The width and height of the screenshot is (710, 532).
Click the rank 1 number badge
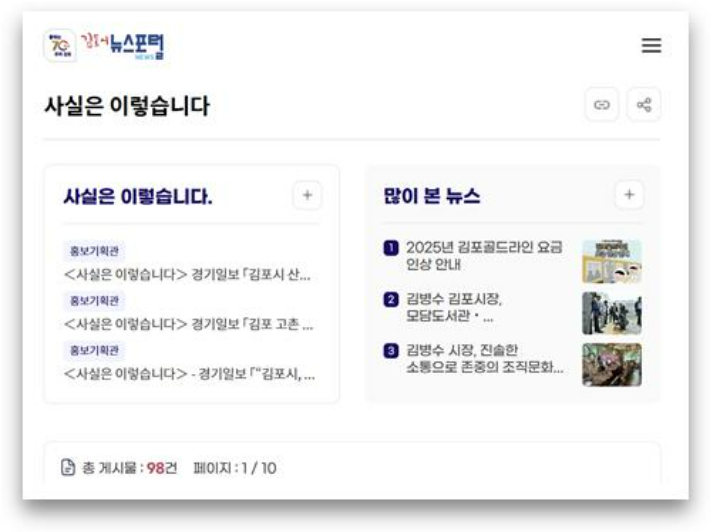391,248
